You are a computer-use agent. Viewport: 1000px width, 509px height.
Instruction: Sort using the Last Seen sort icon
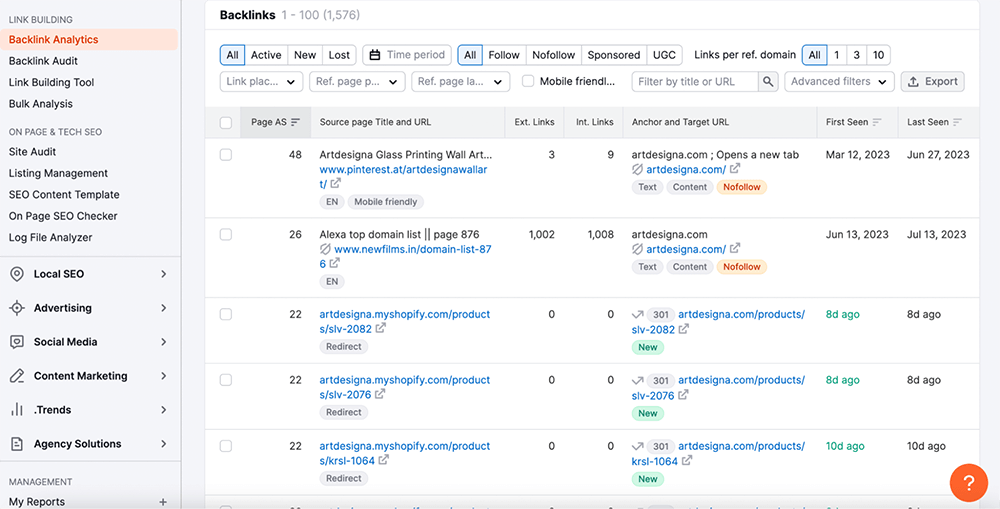tap(957, 122)
